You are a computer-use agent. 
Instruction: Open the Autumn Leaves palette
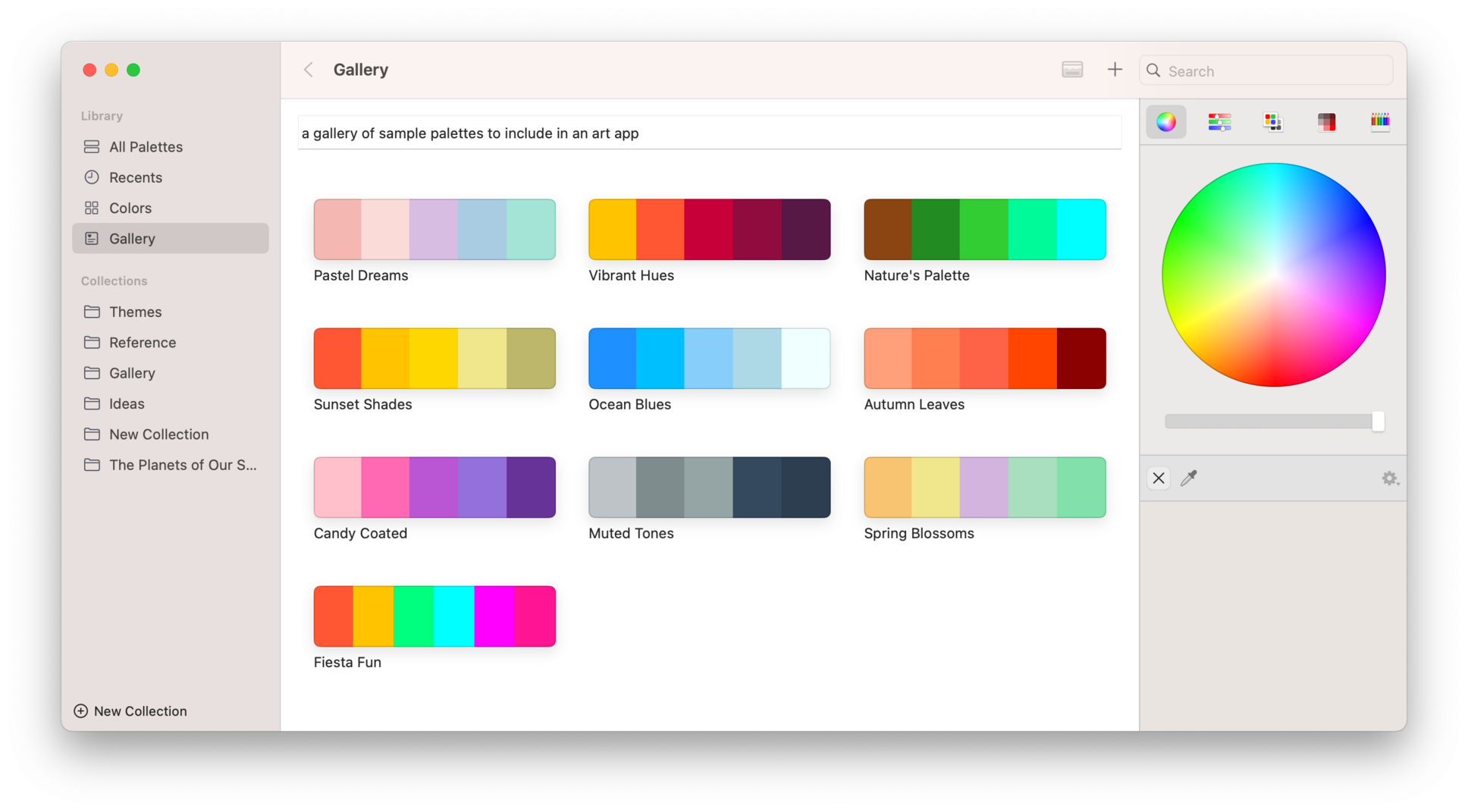point(985,359)
